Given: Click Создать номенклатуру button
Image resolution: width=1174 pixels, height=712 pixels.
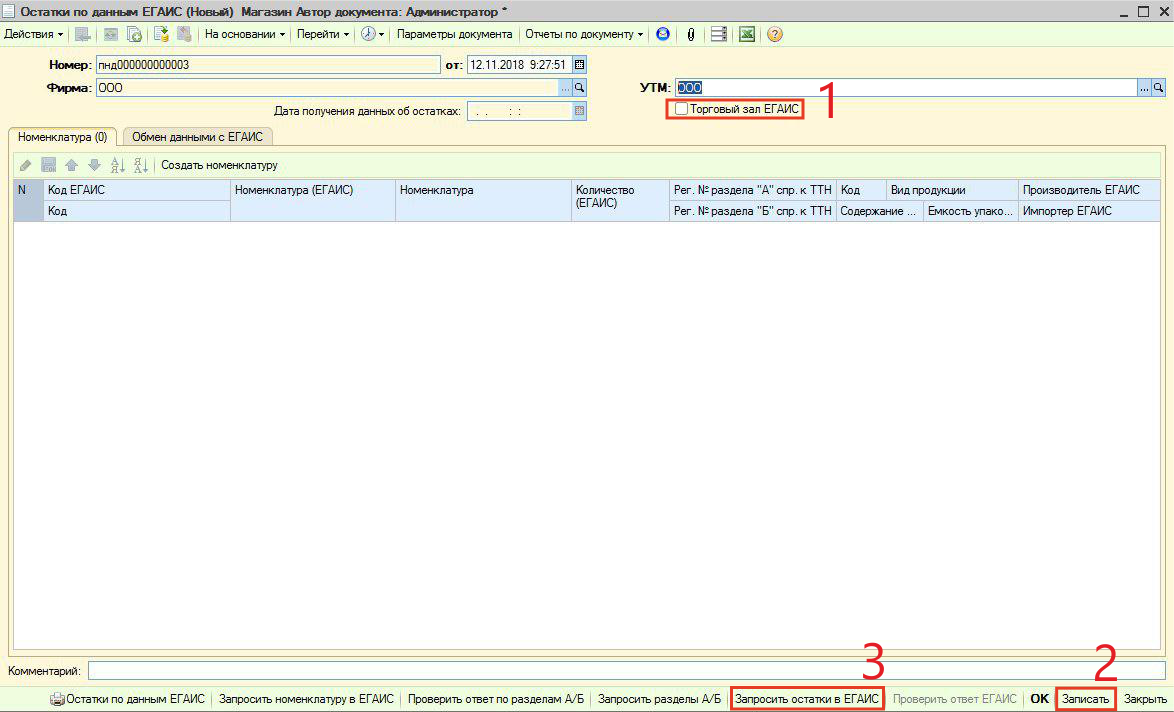Looking at the screenshot, I should [x=219, y=165].
